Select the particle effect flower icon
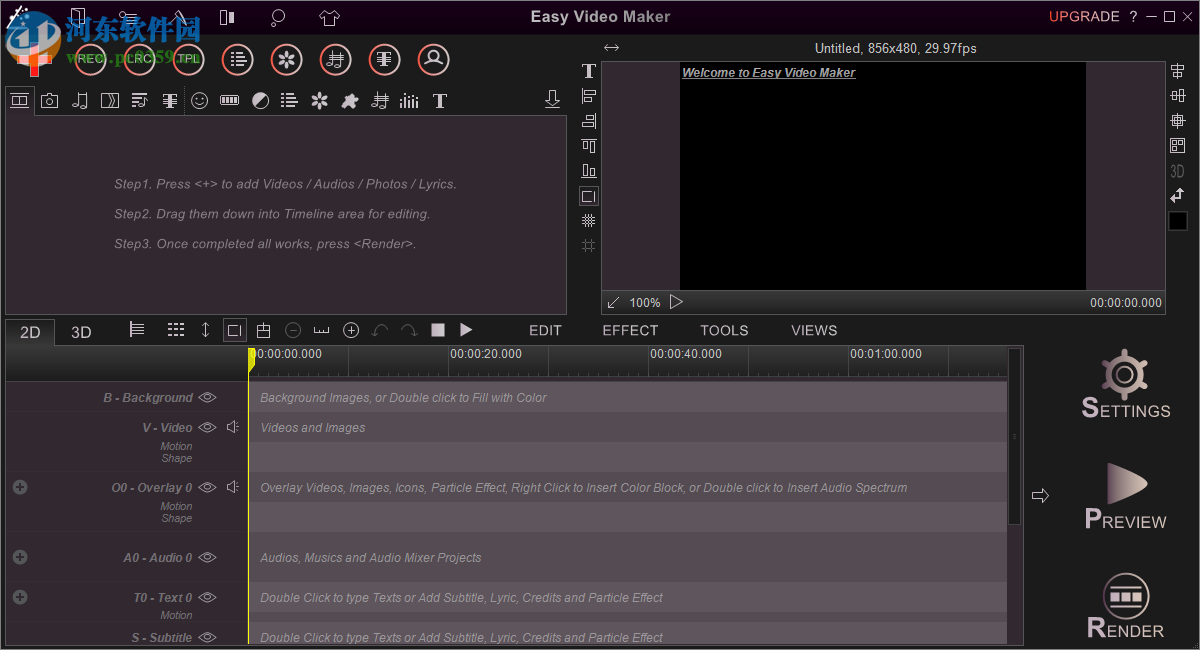This screenshot has width=1200, height=650. [x=319, y=100]
